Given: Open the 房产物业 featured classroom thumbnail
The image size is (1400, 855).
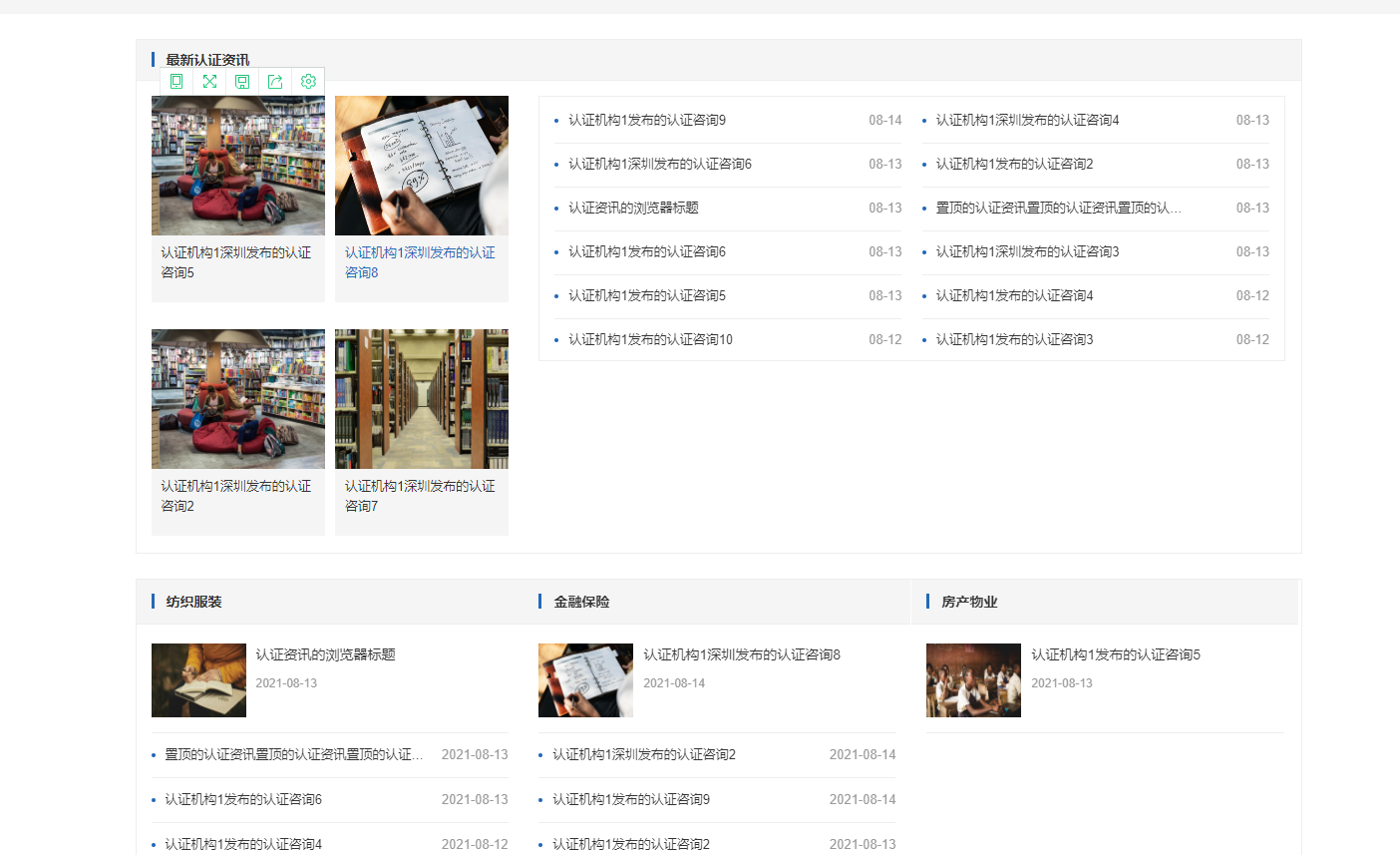Looking at the screenshot, I should point(973,680).
